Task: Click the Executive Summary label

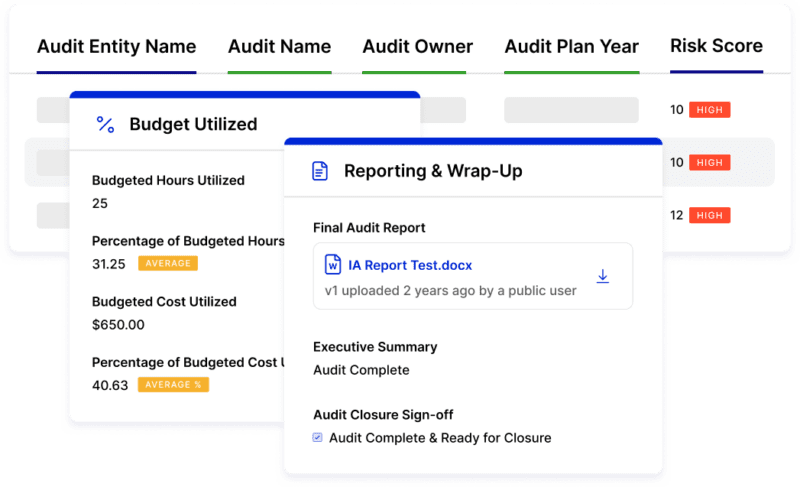Action: click(375, 347)
